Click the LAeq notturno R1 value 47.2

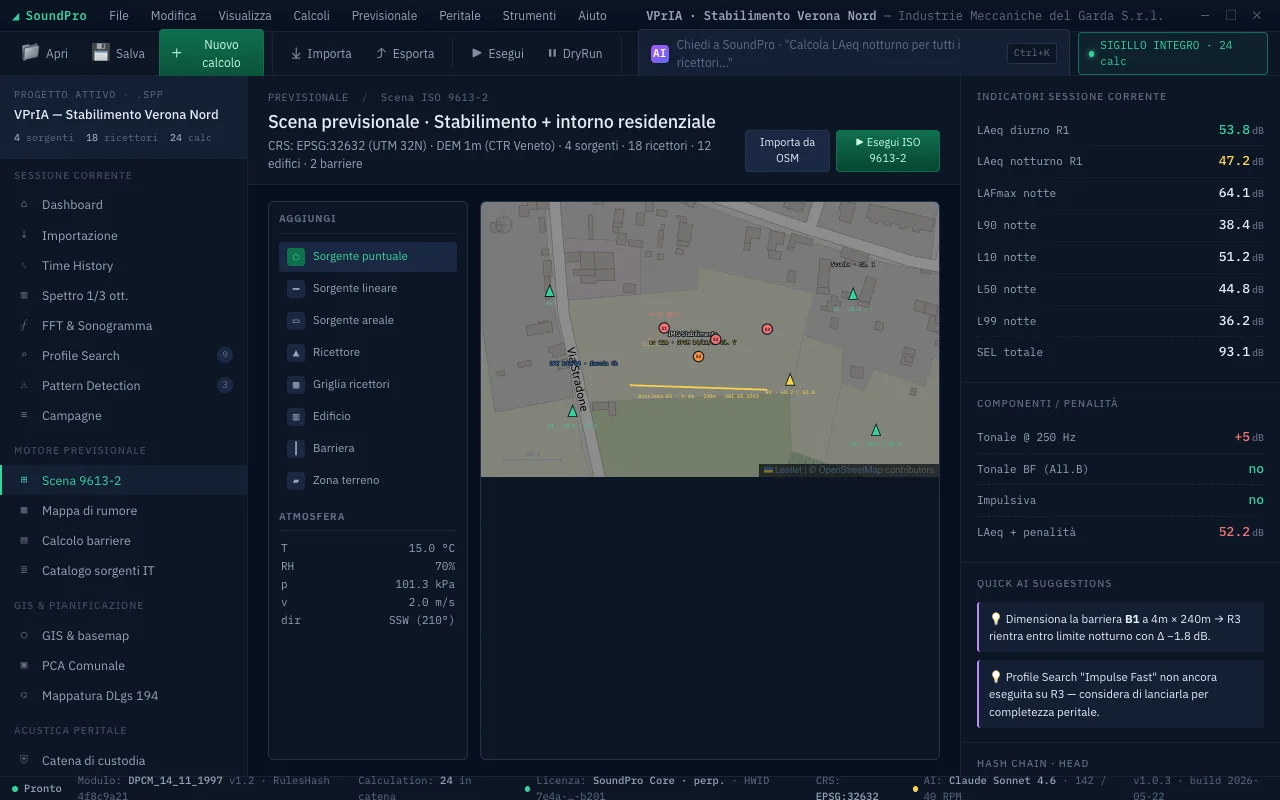tap(1234, 161)
